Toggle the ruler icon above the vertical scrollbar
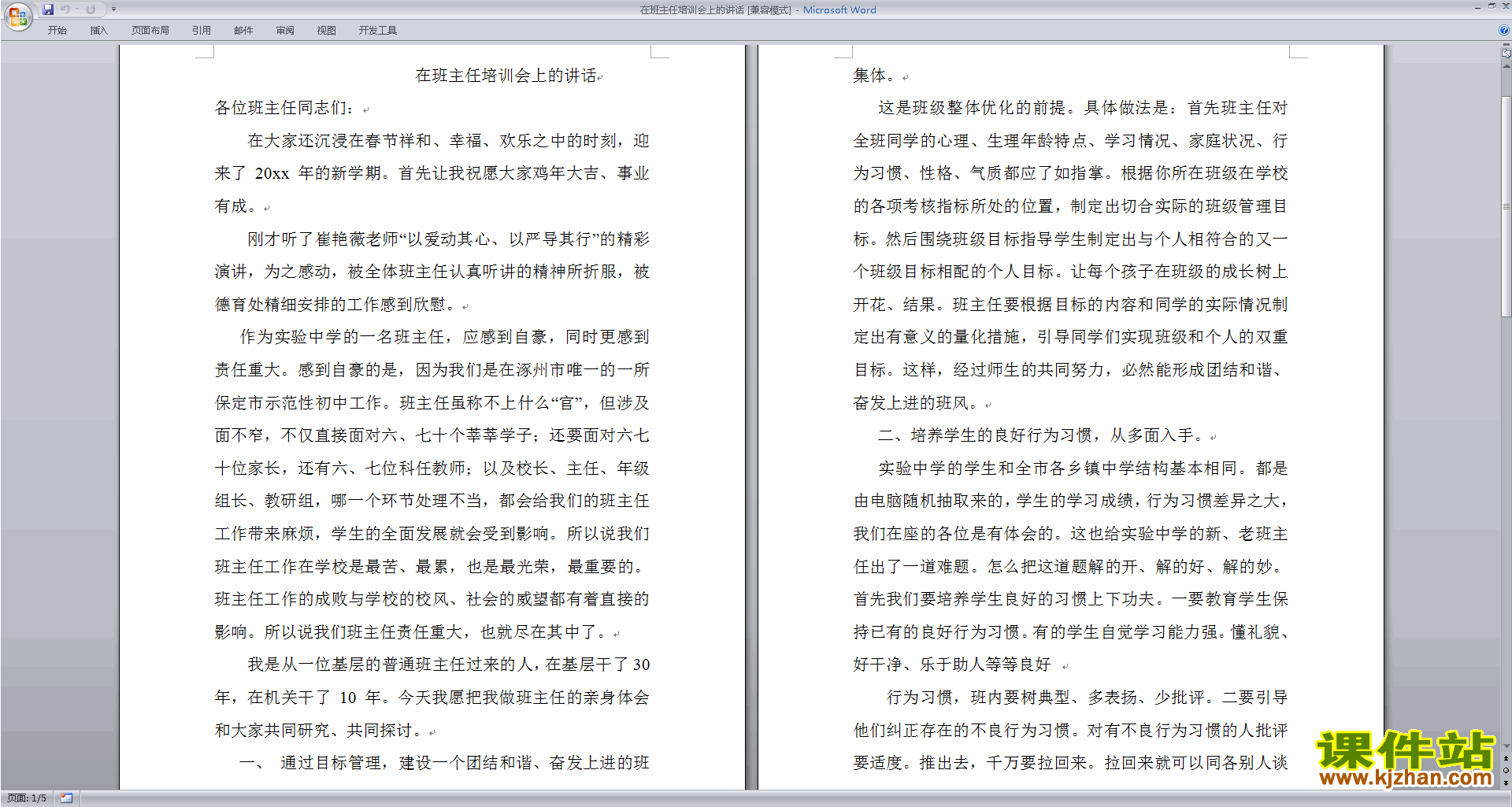 [x=1506, y=54]
